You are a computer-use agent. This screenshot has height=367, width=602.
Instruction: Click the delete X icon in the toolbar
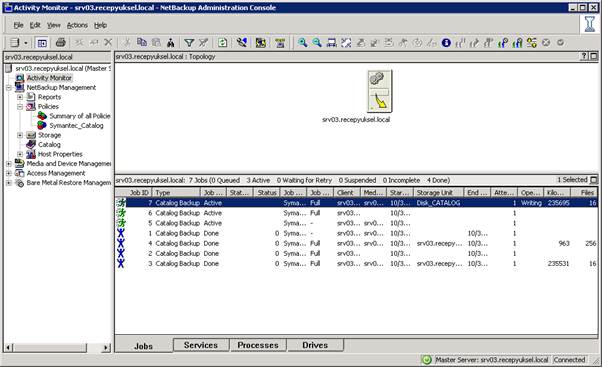tap(108, 43)
